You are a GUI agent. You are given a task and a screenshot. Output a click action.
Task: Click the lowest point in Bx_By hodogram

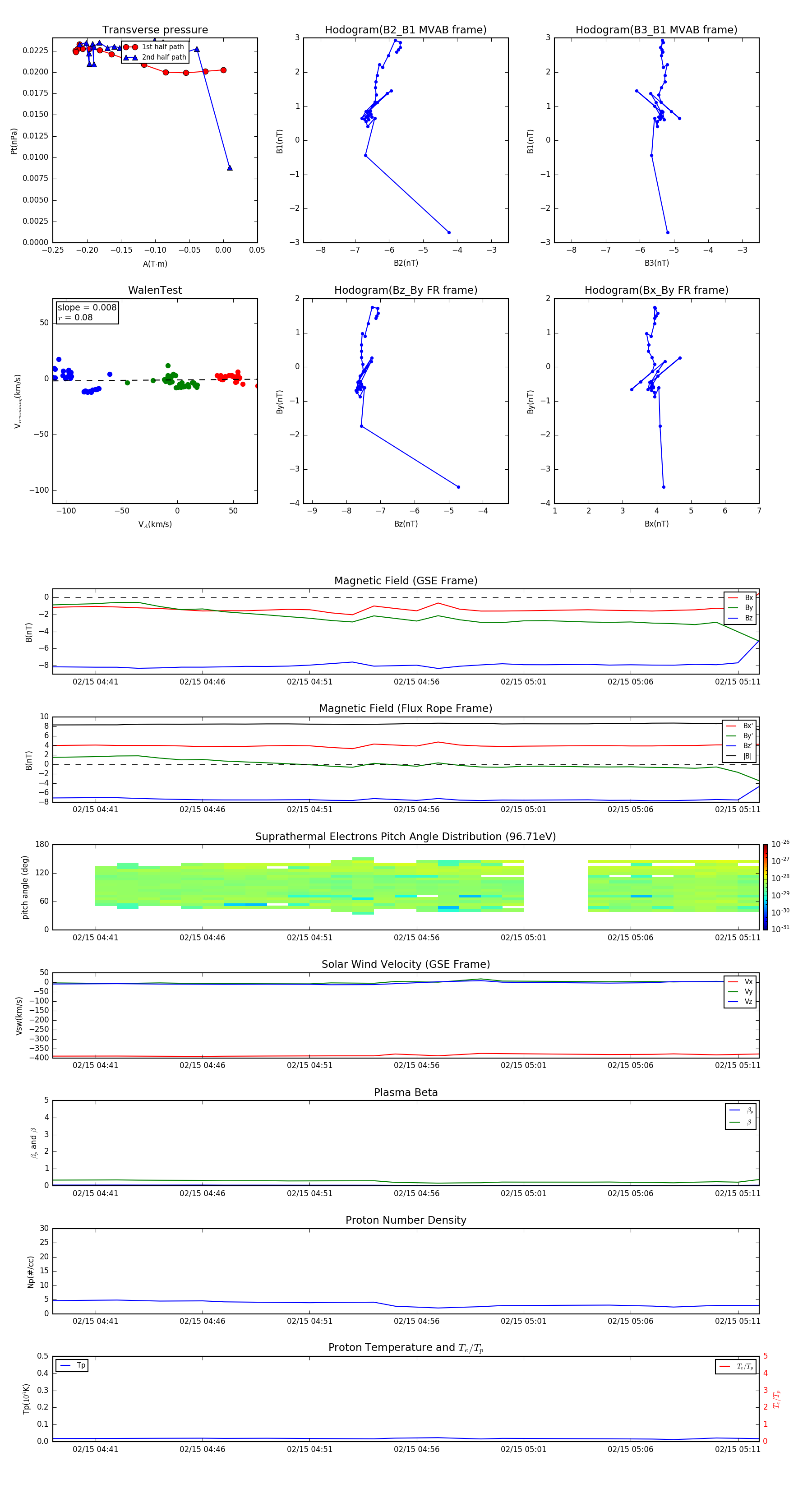[664, 487]
